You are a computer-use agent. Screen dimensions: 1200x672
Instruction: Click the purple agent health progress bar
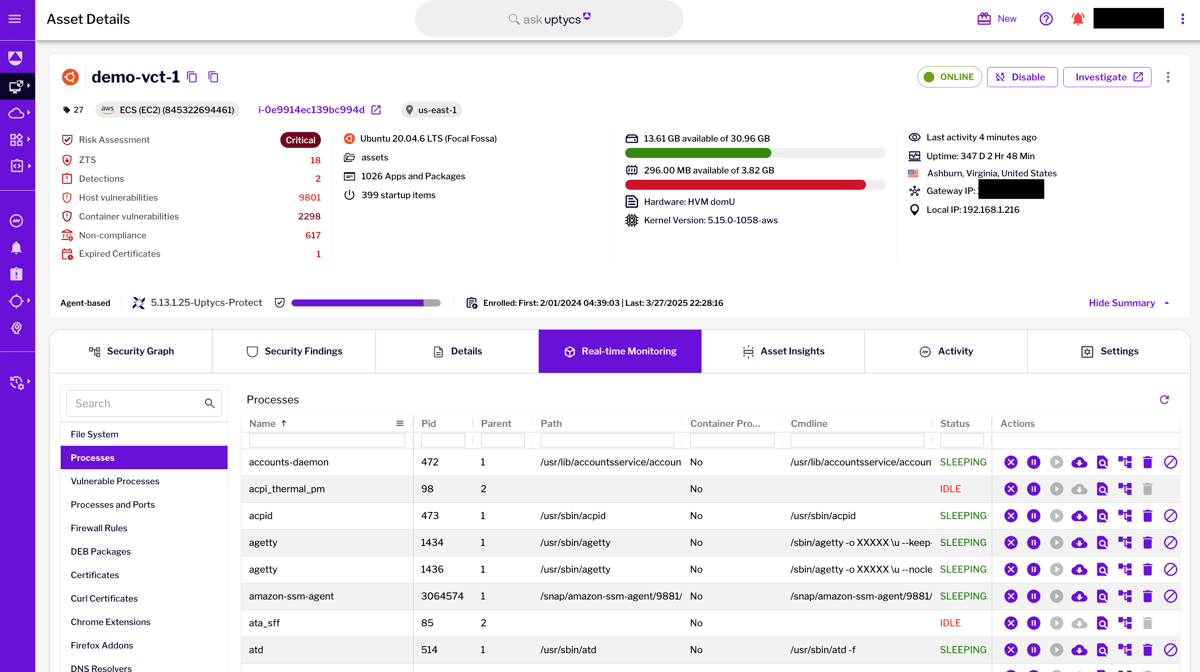pyautogui.click(x=366, y=303)
